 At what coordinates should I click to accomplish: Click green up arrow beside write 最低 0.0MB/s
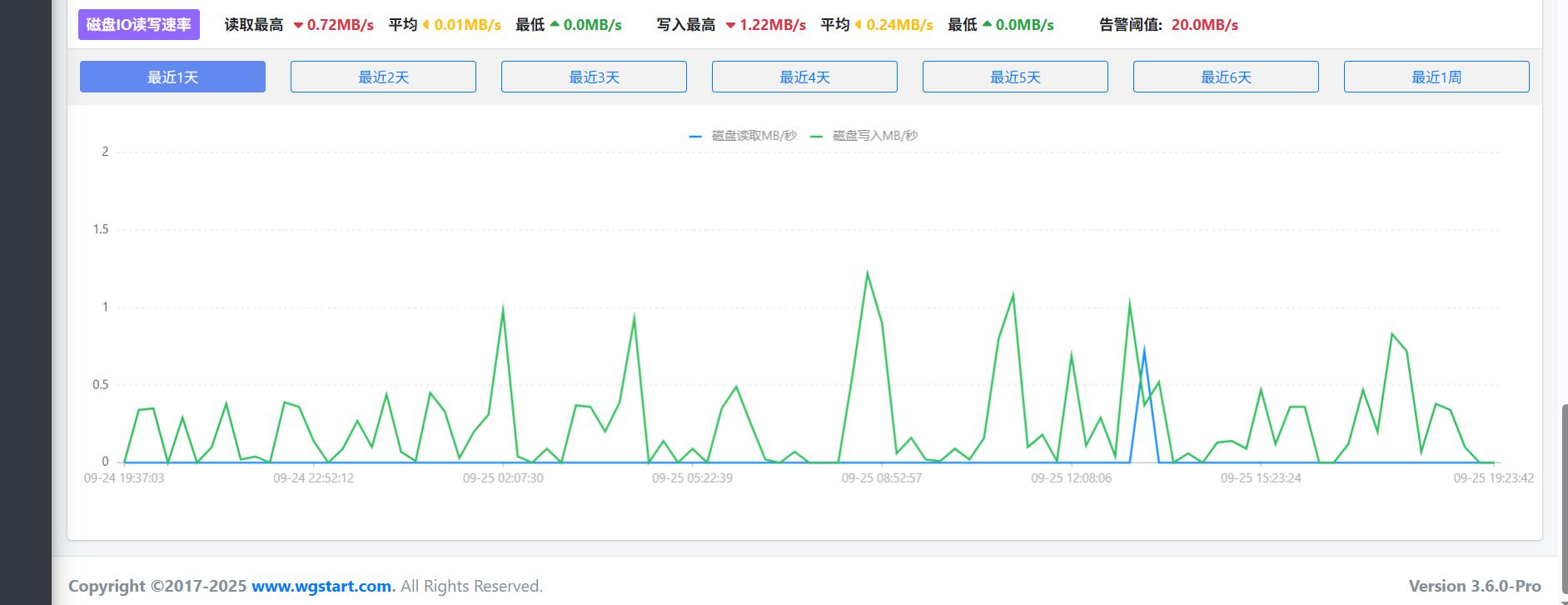coord(987,24)
